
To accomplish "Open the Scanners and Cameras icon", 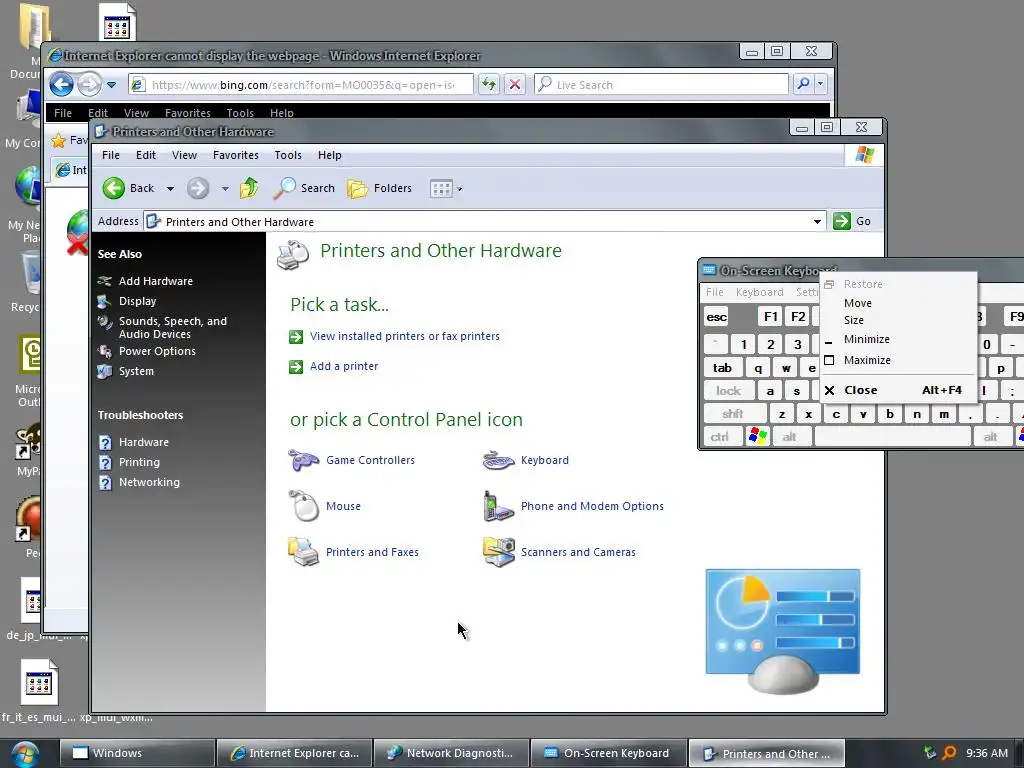I will pyautogui.click(x=498, y=552).
